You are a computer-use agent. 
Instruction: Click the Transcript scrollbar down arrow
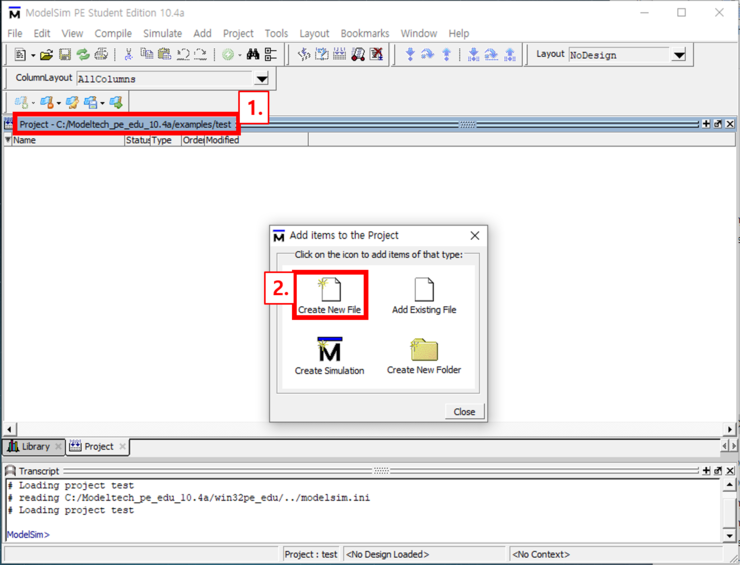[x=730, y=535]
